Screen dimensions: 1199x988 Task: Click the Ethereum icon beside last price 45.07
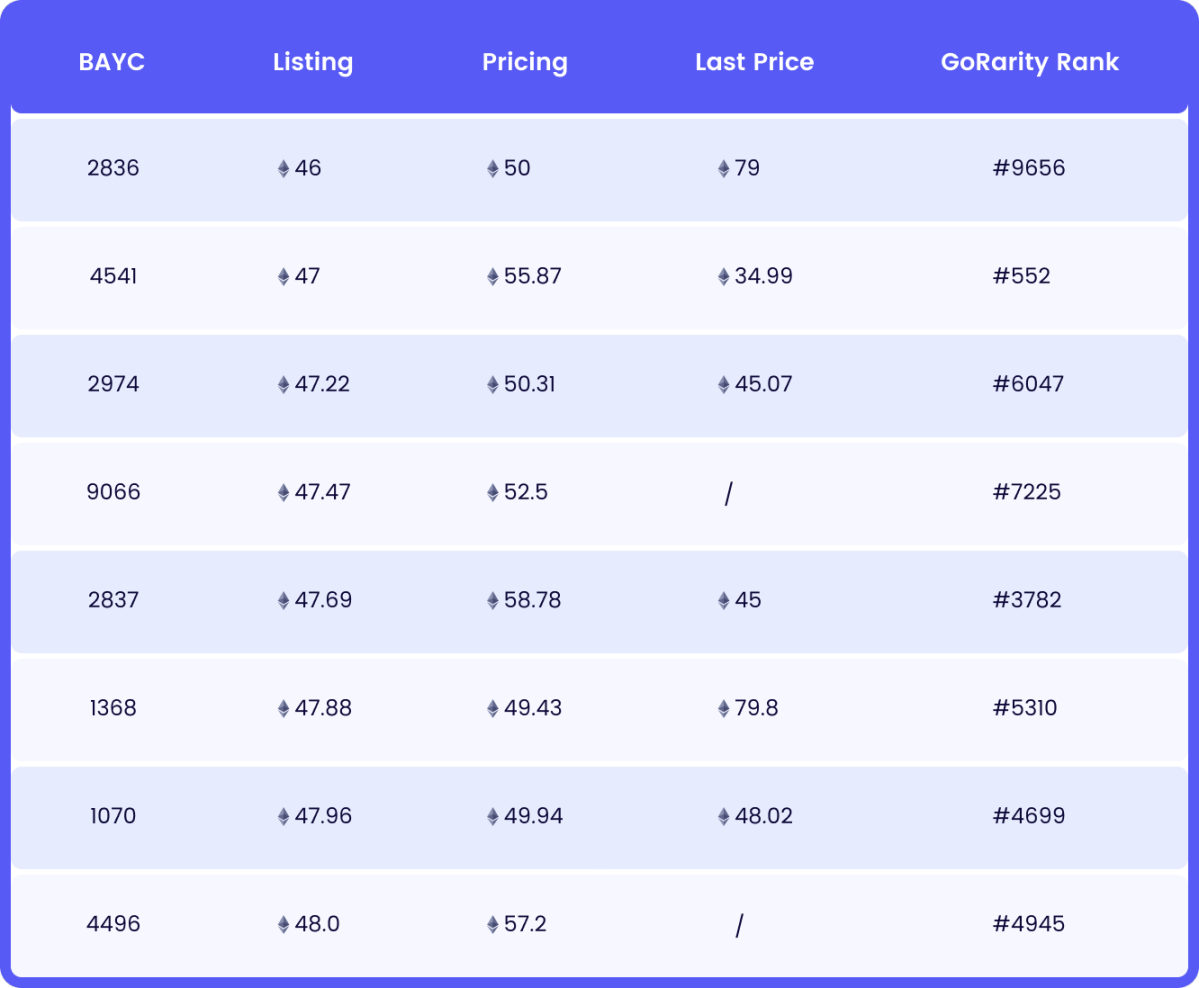pos(723,385)
